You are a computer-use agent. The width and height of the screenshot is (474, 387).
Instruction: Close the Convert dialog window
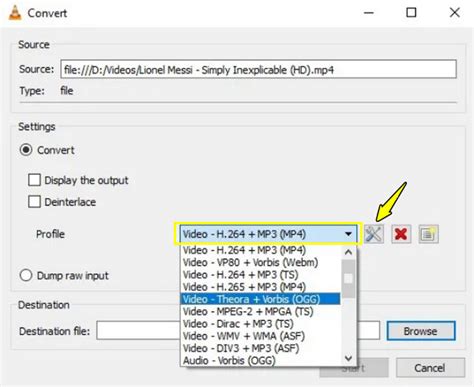(x=454, y=13)
